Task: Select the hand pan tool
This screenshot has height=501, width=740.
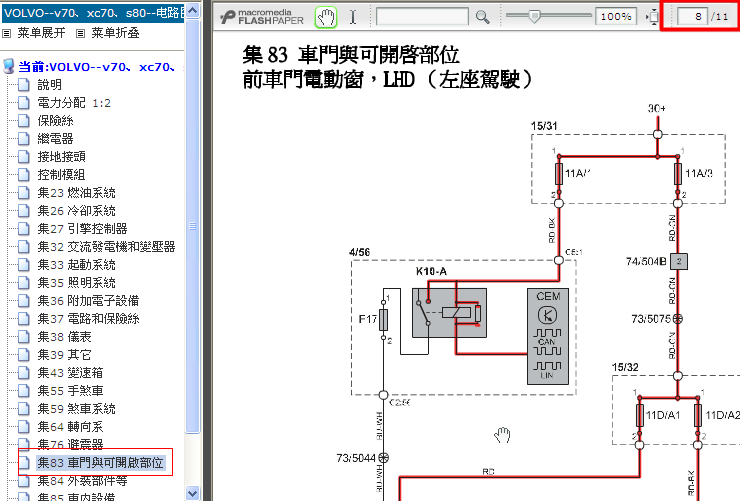Action: [326, 17]
